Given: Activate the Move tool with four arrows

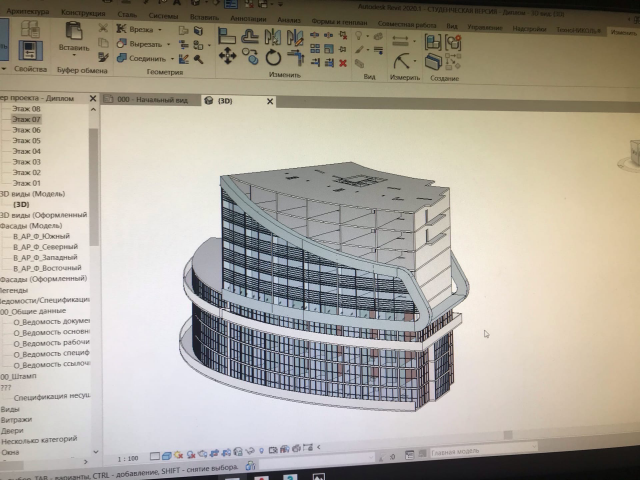Looking at the screenshot, I should 227,56.
